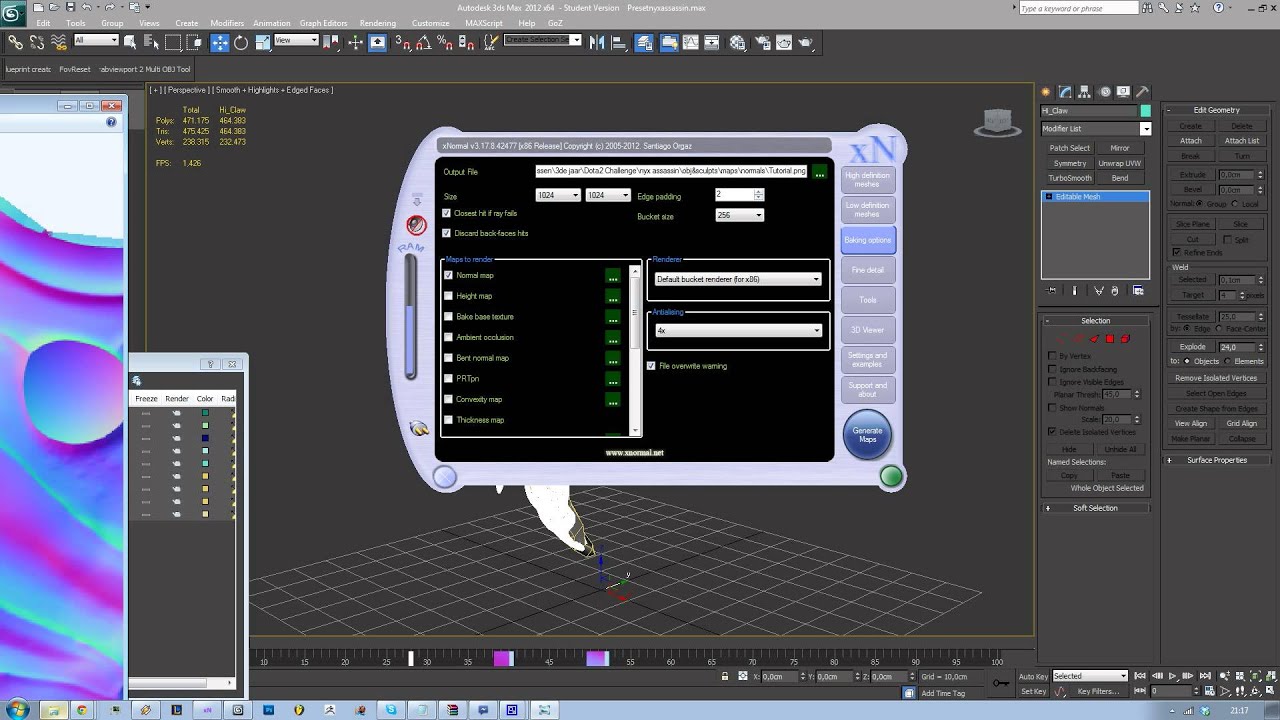The height and width of the screenshot is (720, 1280).
Task: Open the Antialiasing 4x dropdown
Action: coord(738,330)
